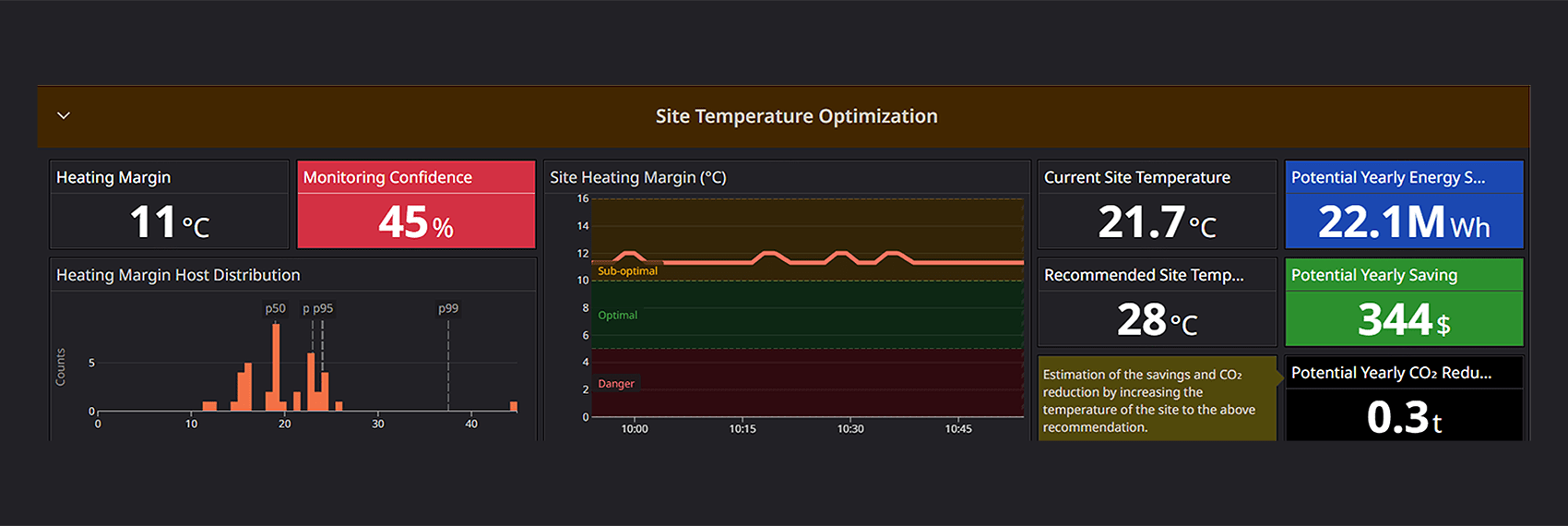Image resolution: width=1568 pixels, height=526 pixels.
Task: Collapse the Site Temperature Optimization row chevron
Action: click(64, 116)
